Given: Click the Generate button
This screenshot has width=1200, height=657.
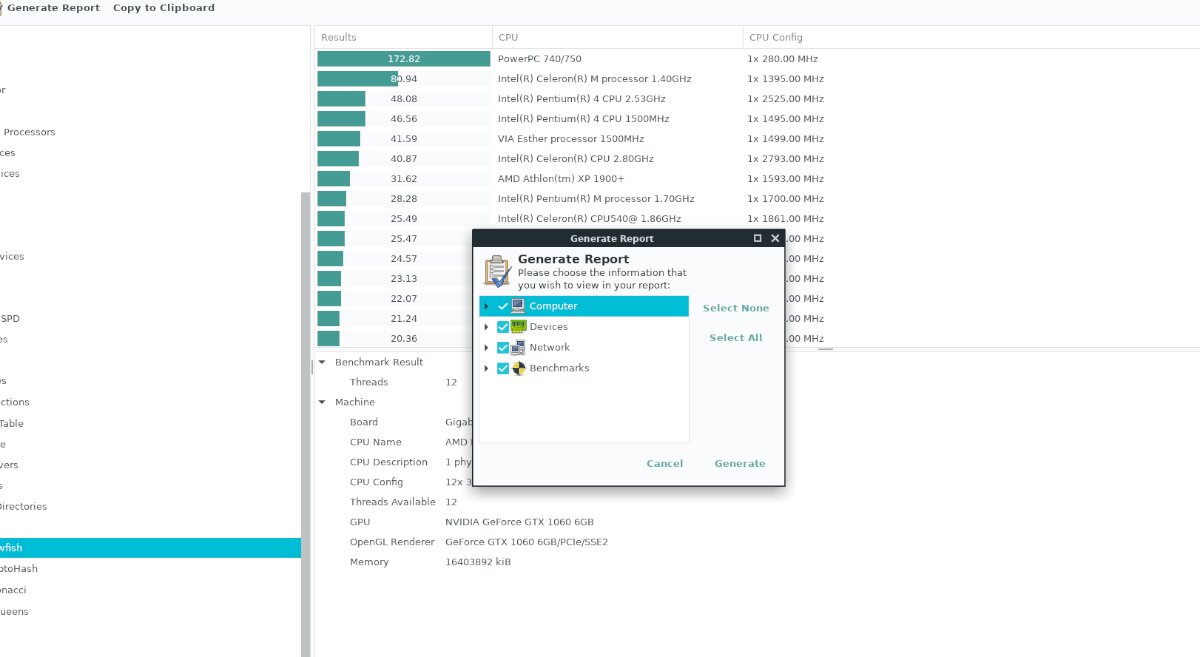Looking at the screenshot, I should (740, 463).
